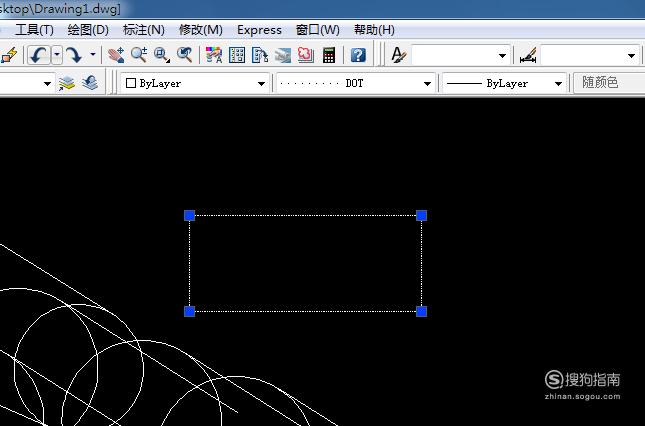Open the Markup Set Manager icon
645x426 pixels.
click(x=306, y=55)
